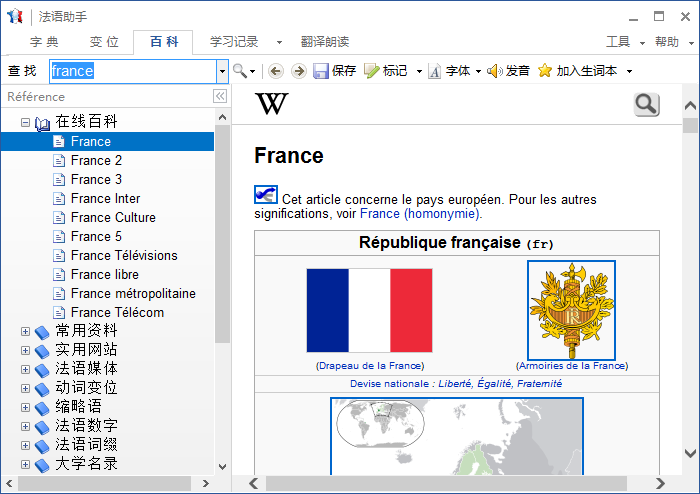Collapse the 在线百科 tree node
Viewport: 700px width, 494px height.
[x=25, y=122]
